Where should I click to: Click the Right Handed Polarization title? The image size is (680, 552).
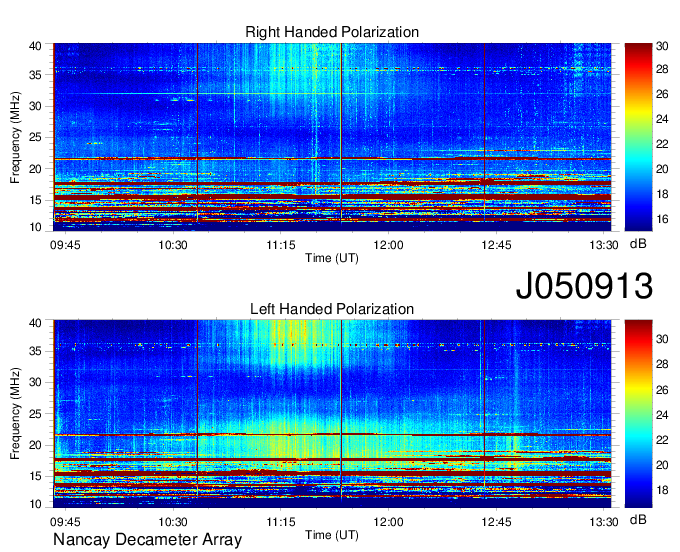point(332,32)
